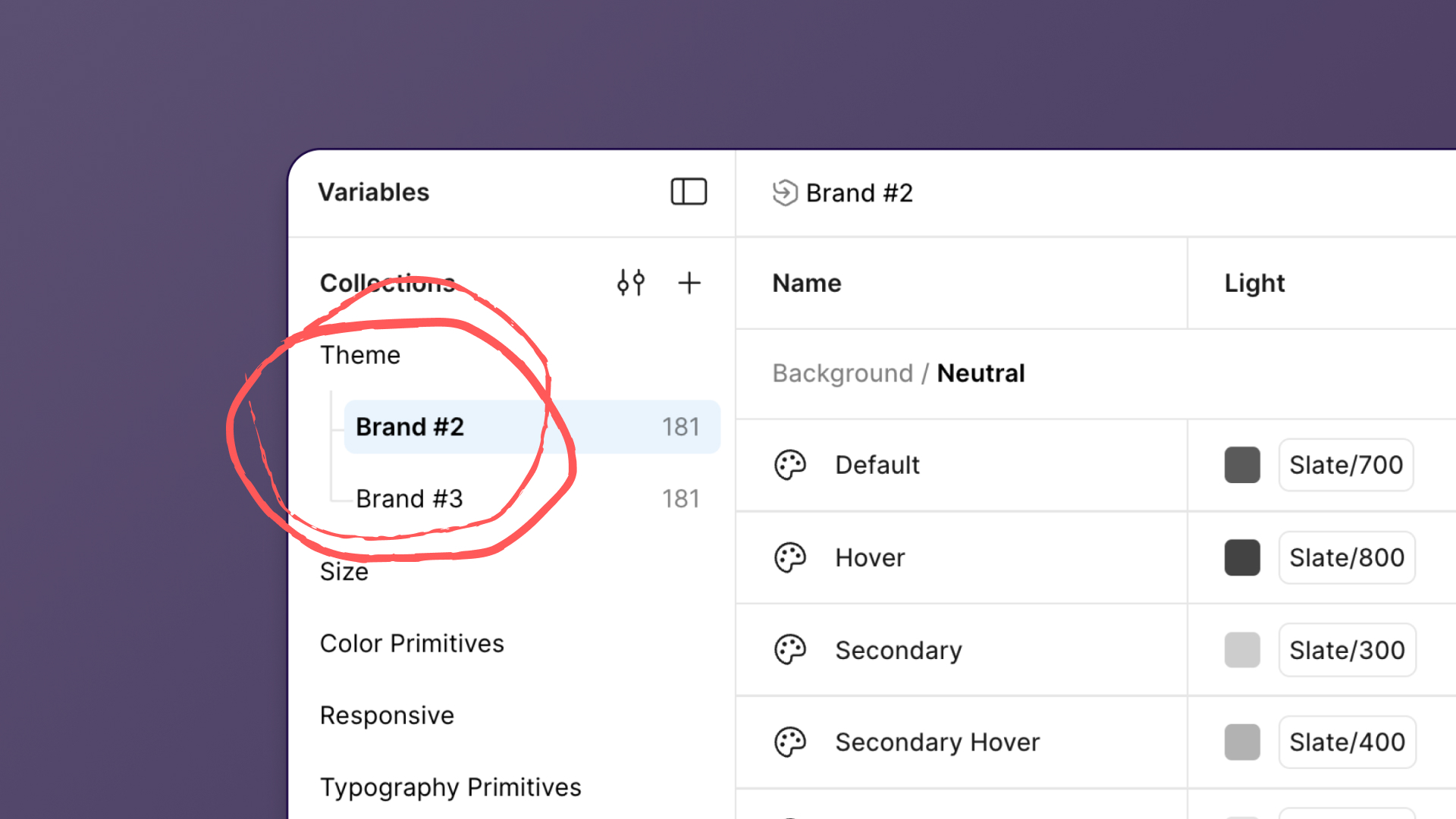The width and height of the screenshot is (1456, 819).
Task: Click the Slate/800 alias value chip
Action: pos(1347,557)
